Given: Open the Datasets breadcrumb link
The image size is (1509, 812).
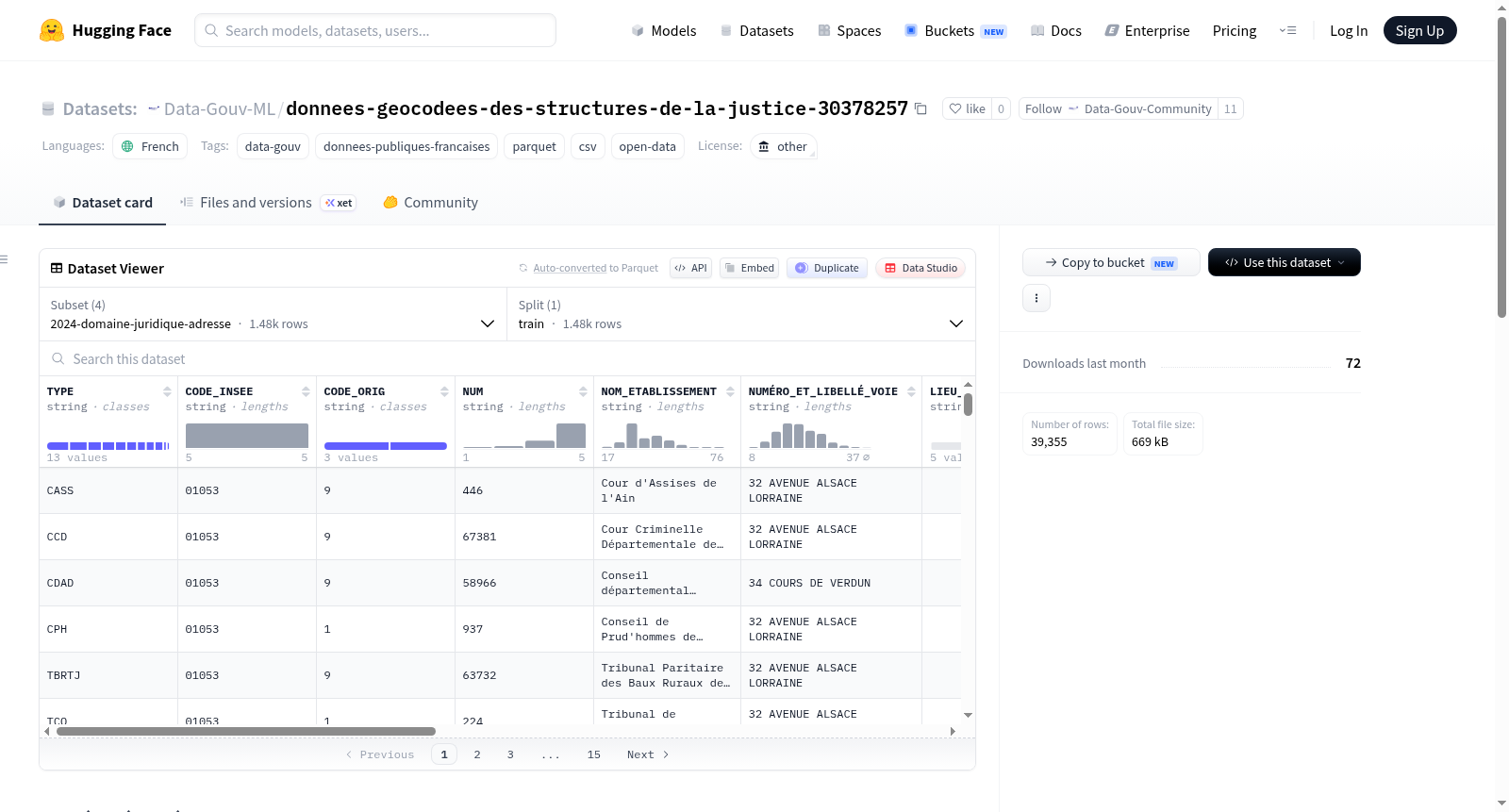Looking at the screenshot, I should pyautogui.click(x=100, y=108).
